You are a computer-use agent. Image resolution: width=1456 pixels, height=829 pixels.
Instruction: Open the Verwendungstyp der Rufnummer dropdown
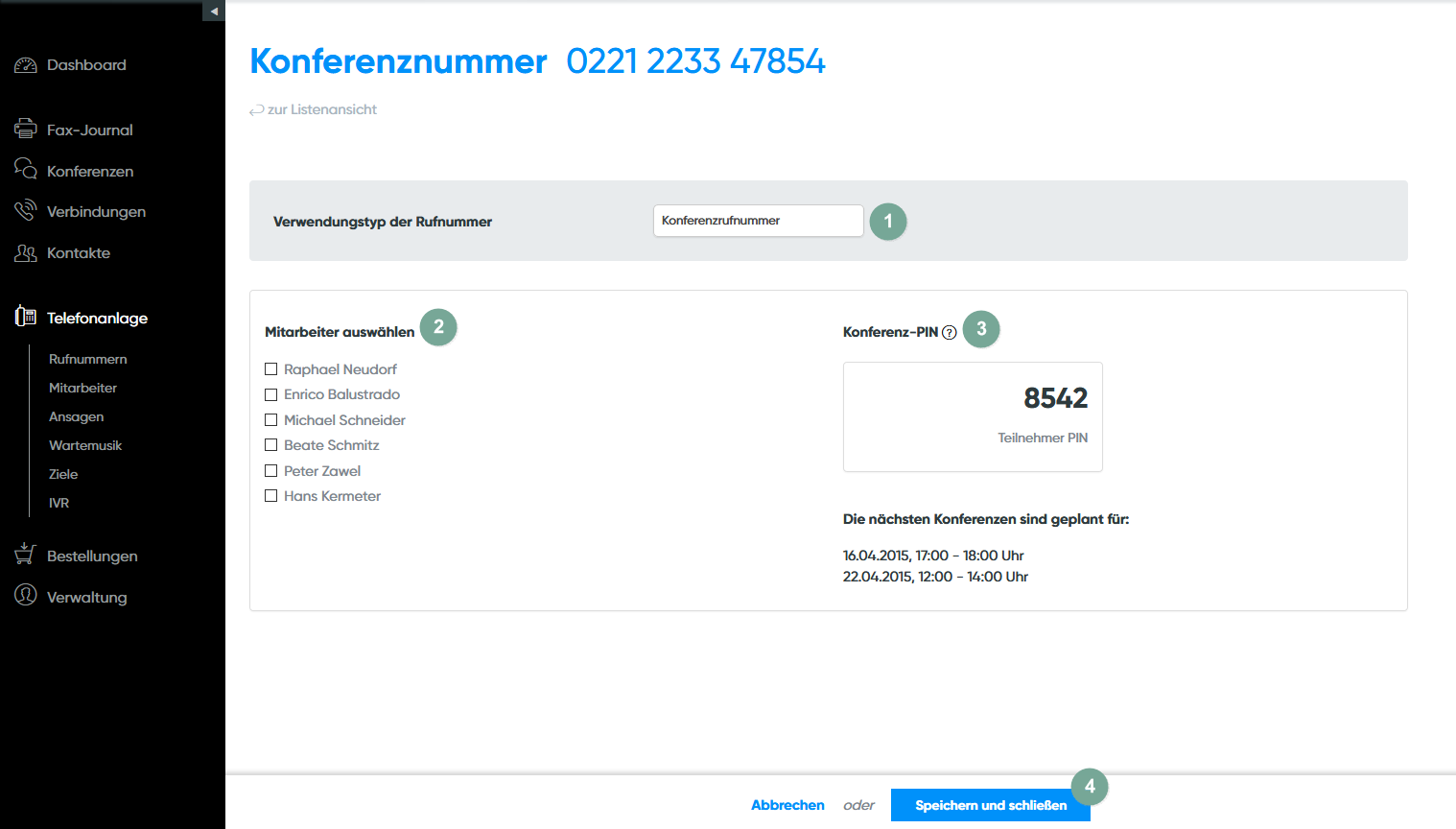[x=758, y=221]
